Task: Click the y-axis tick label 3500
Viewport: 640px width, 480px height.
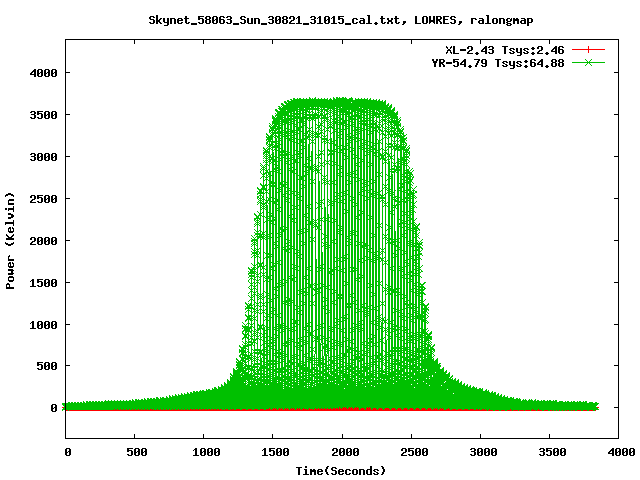Action: 43,115
